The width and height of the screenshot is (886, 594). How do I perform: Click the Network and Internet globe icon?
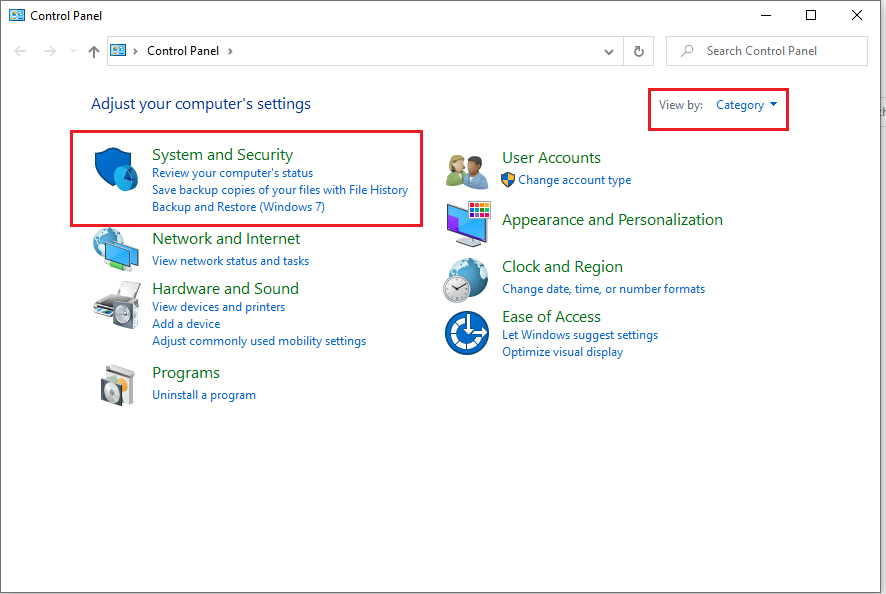click(x=115, y=249)
